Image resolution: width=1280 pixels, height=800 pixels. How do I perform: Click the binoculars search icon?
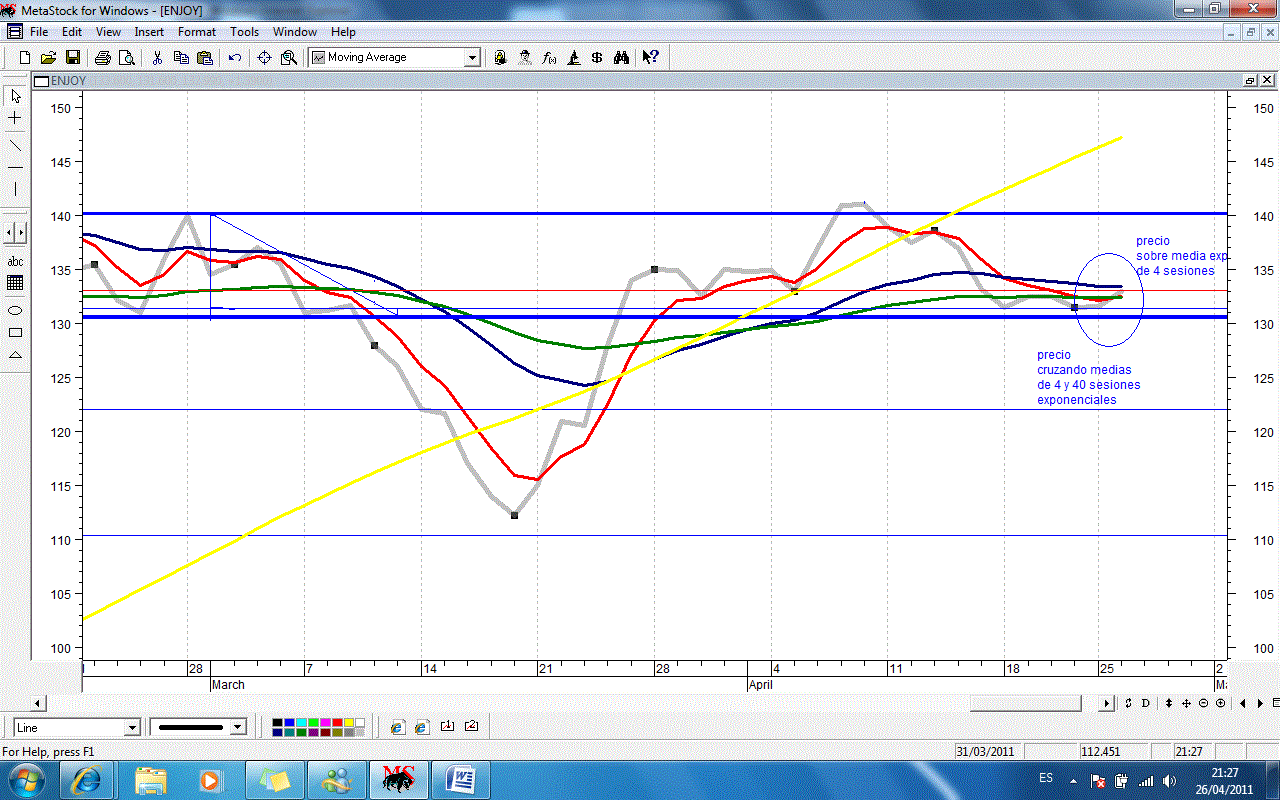click(621, 58)
